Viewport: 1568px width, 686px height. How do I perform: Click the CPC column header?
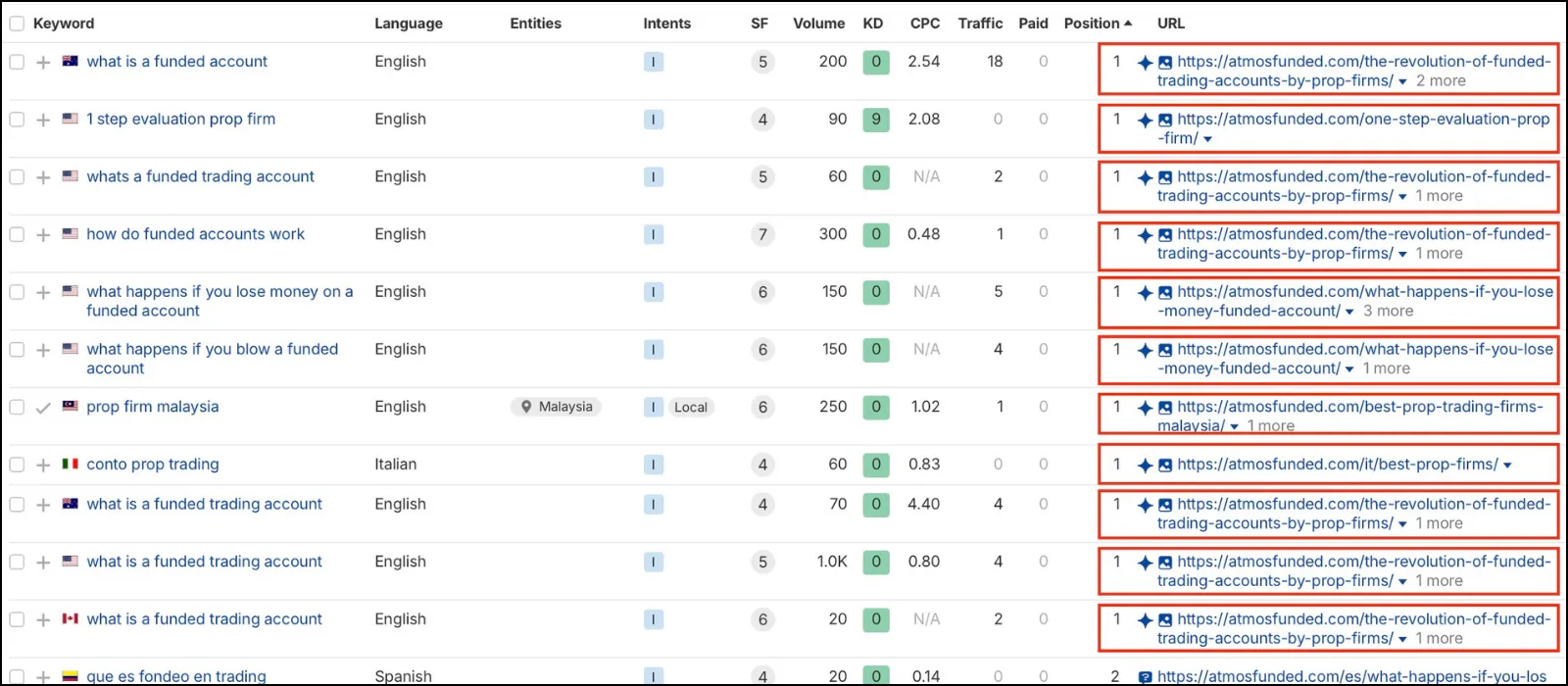click(924, 24)
